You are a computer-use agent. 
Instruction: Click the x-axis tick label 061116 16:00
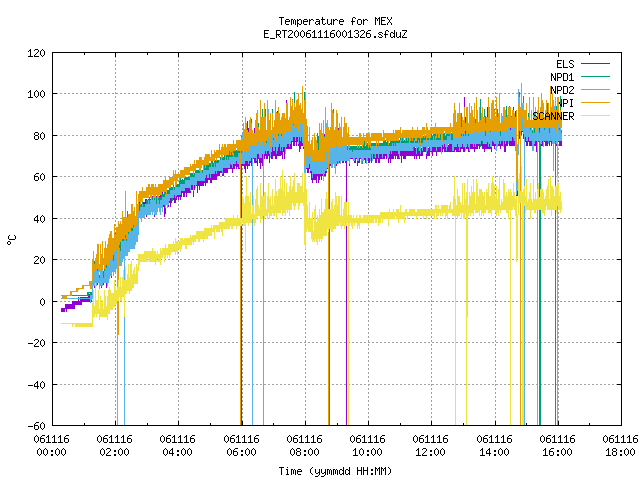(x=557, y=445)
